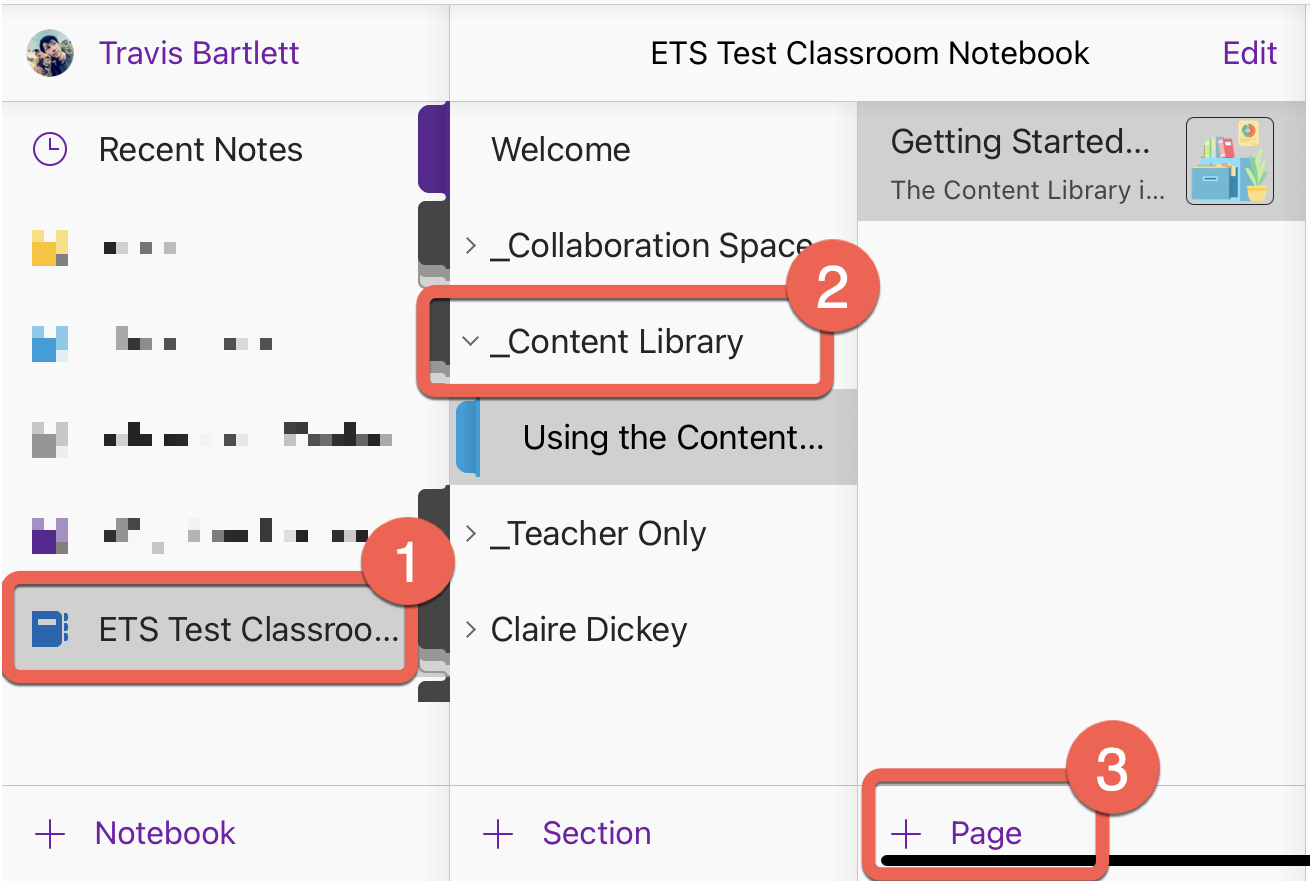Screen dimensions: 1310x886
Task: Open Recent Notes clock icon
Action: pos(50,150)
